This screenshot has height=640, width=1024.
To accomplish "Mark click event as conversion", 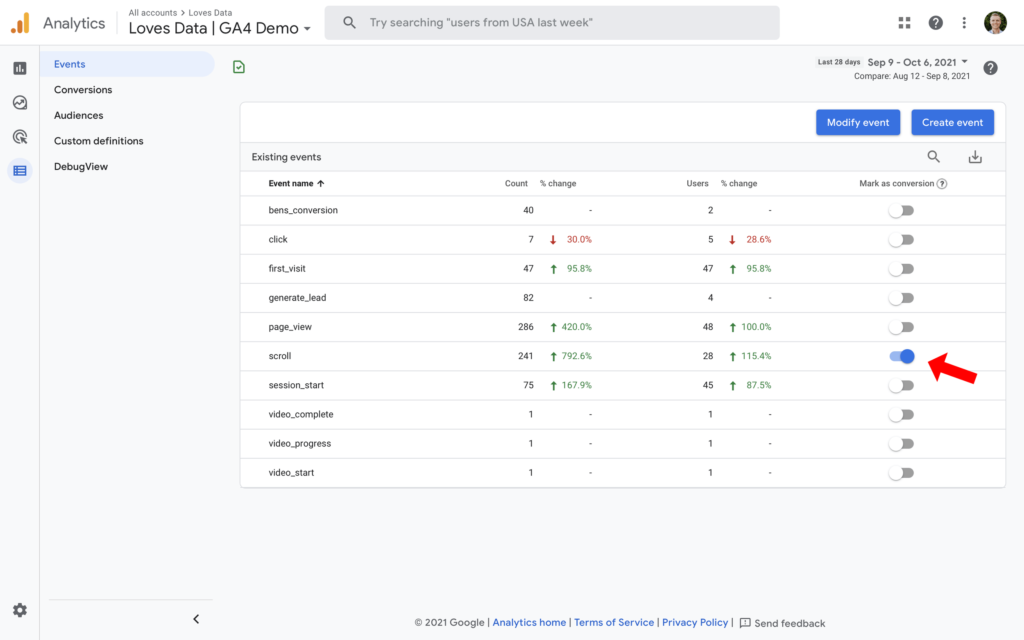I will point(901,240).
